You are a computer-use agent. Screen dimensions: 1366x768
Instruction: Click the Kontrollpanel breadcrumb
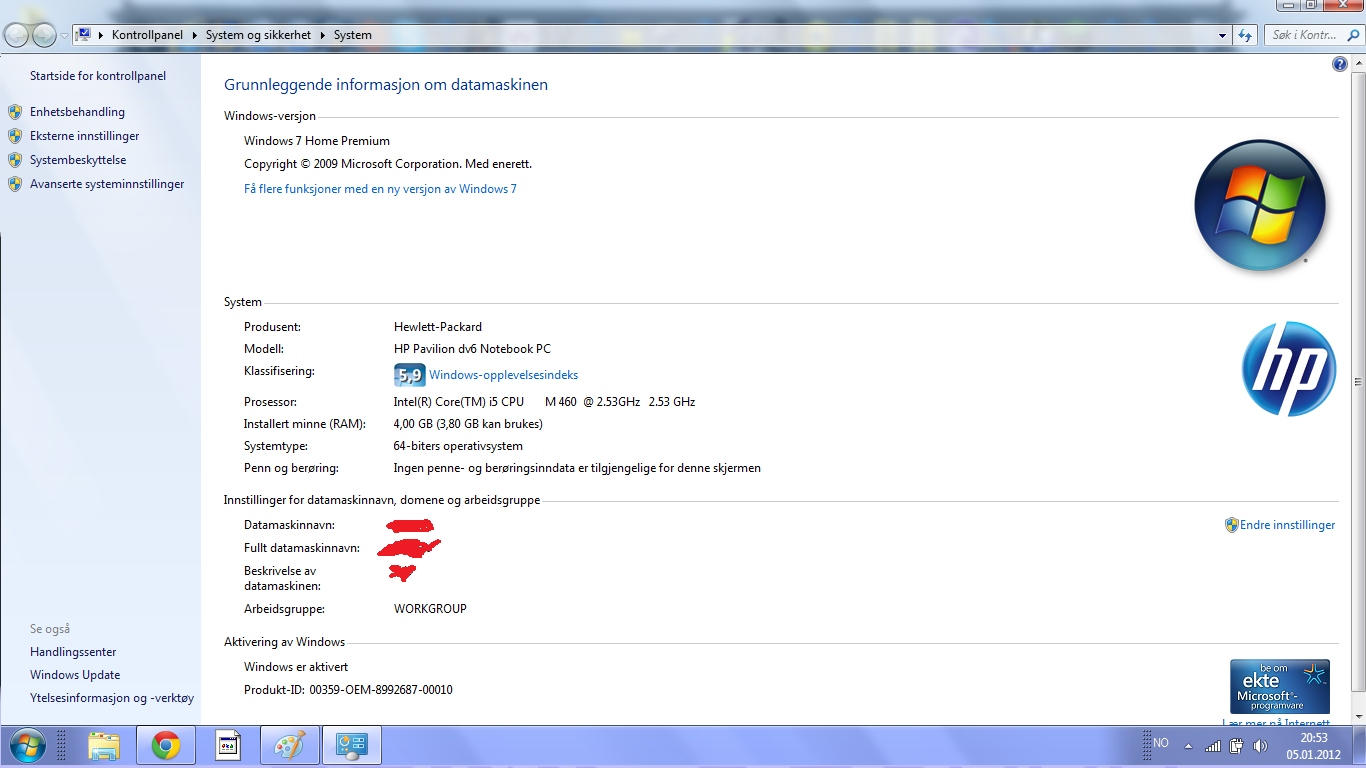tap(147, 35)
